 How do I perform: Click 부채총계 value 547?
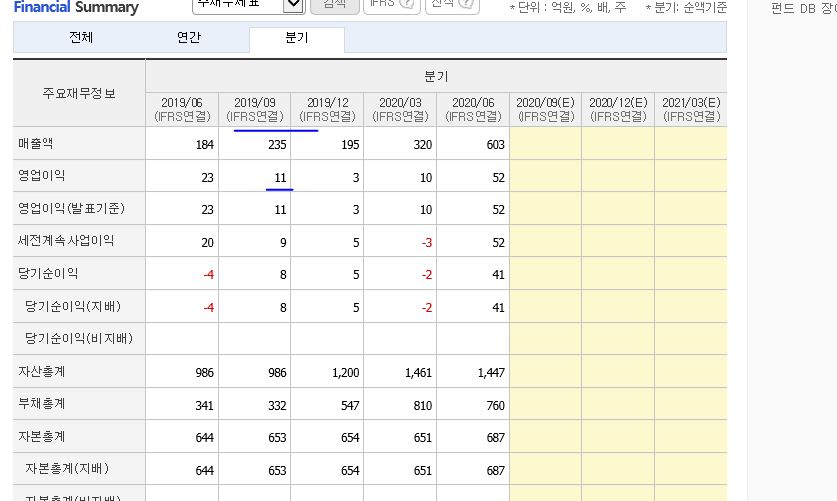coord(350,405)
